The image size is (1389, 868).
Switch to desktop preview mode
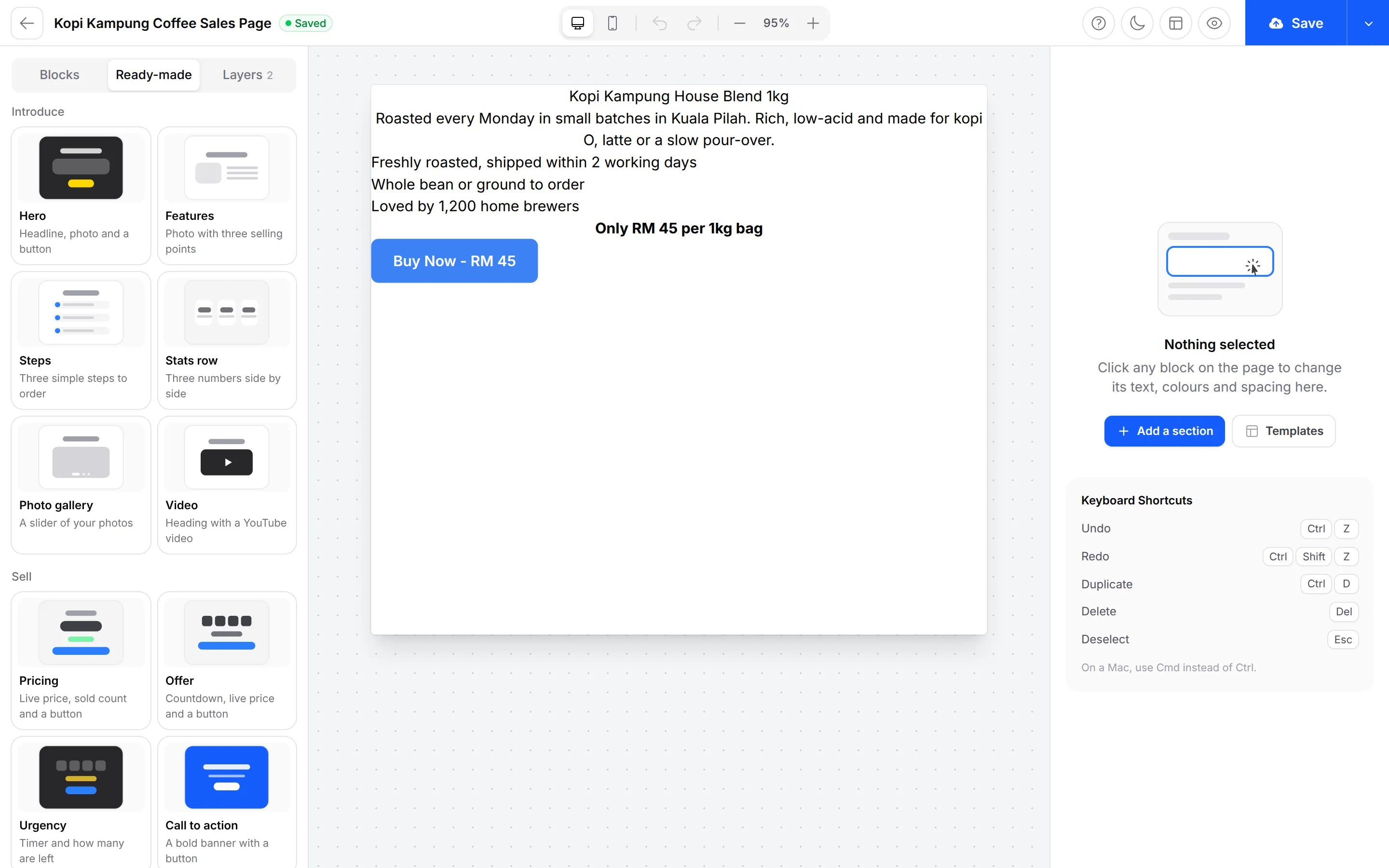(x=577, y=23)
